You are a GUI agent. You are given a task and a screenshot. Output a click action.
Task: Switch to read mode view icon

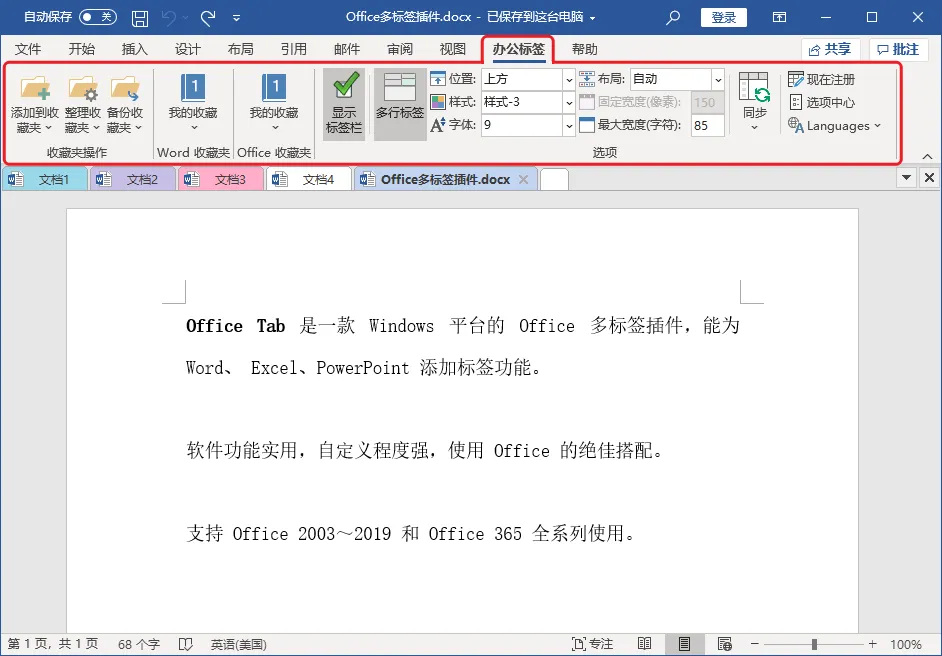click(645, 644)
